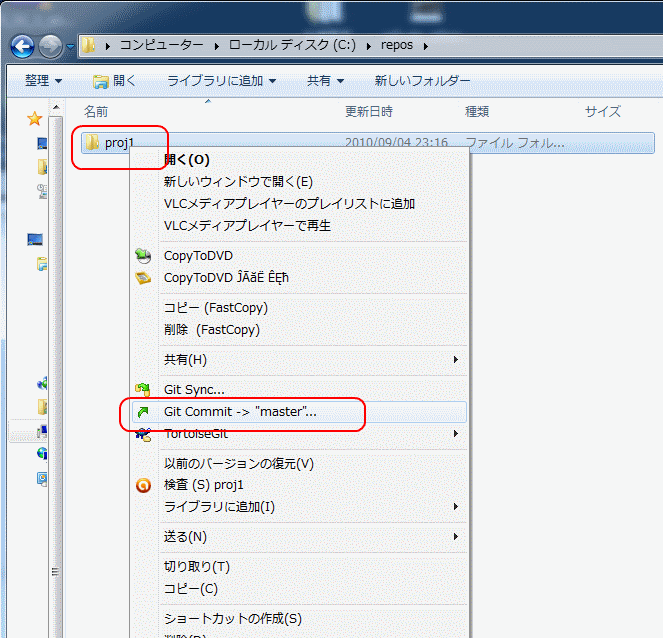Click the Explorer Forward navigation button

click(x=50, y=46)
